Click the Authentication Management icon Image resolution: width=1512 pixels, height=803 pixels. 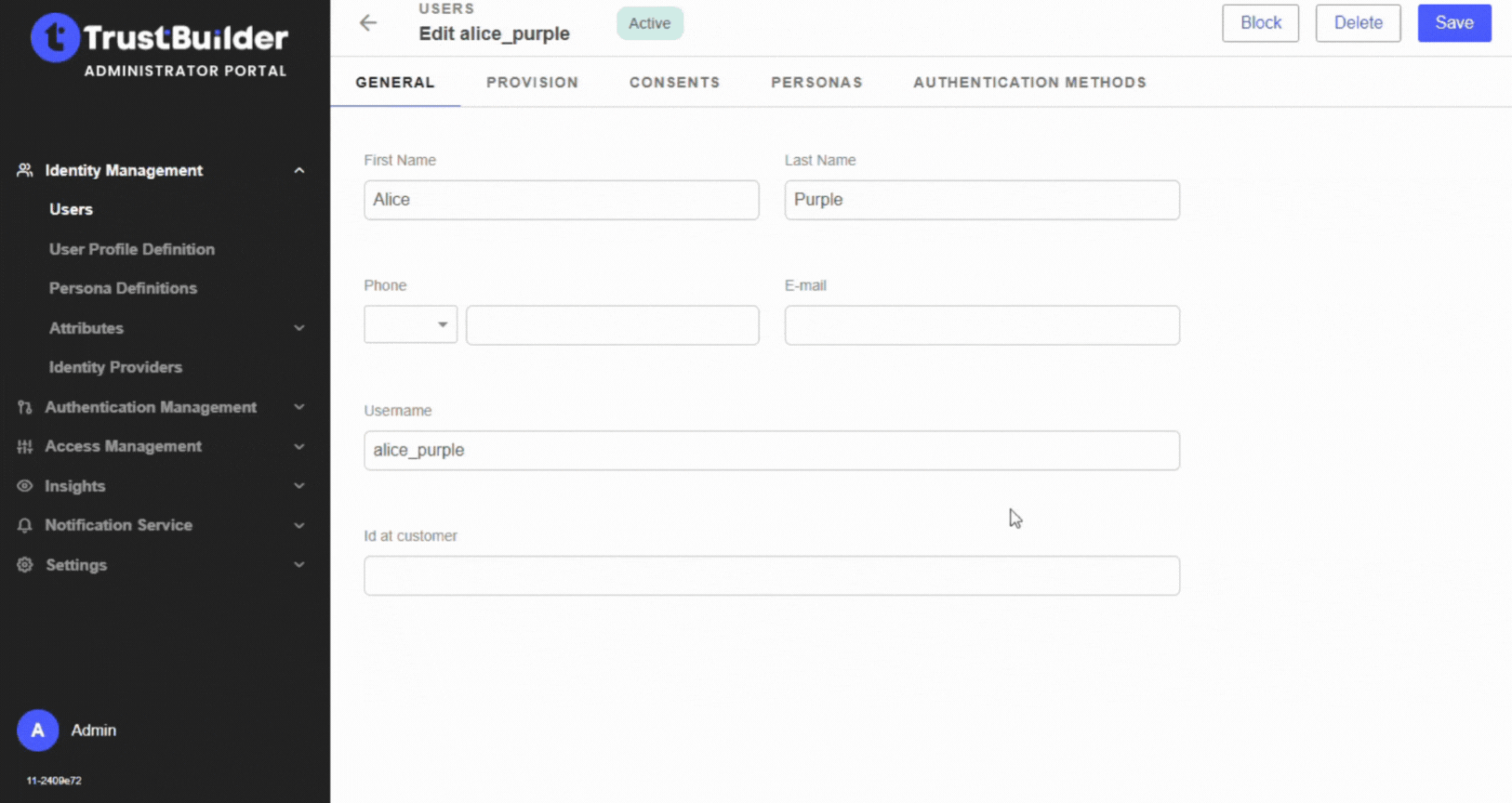click(25, 407)
